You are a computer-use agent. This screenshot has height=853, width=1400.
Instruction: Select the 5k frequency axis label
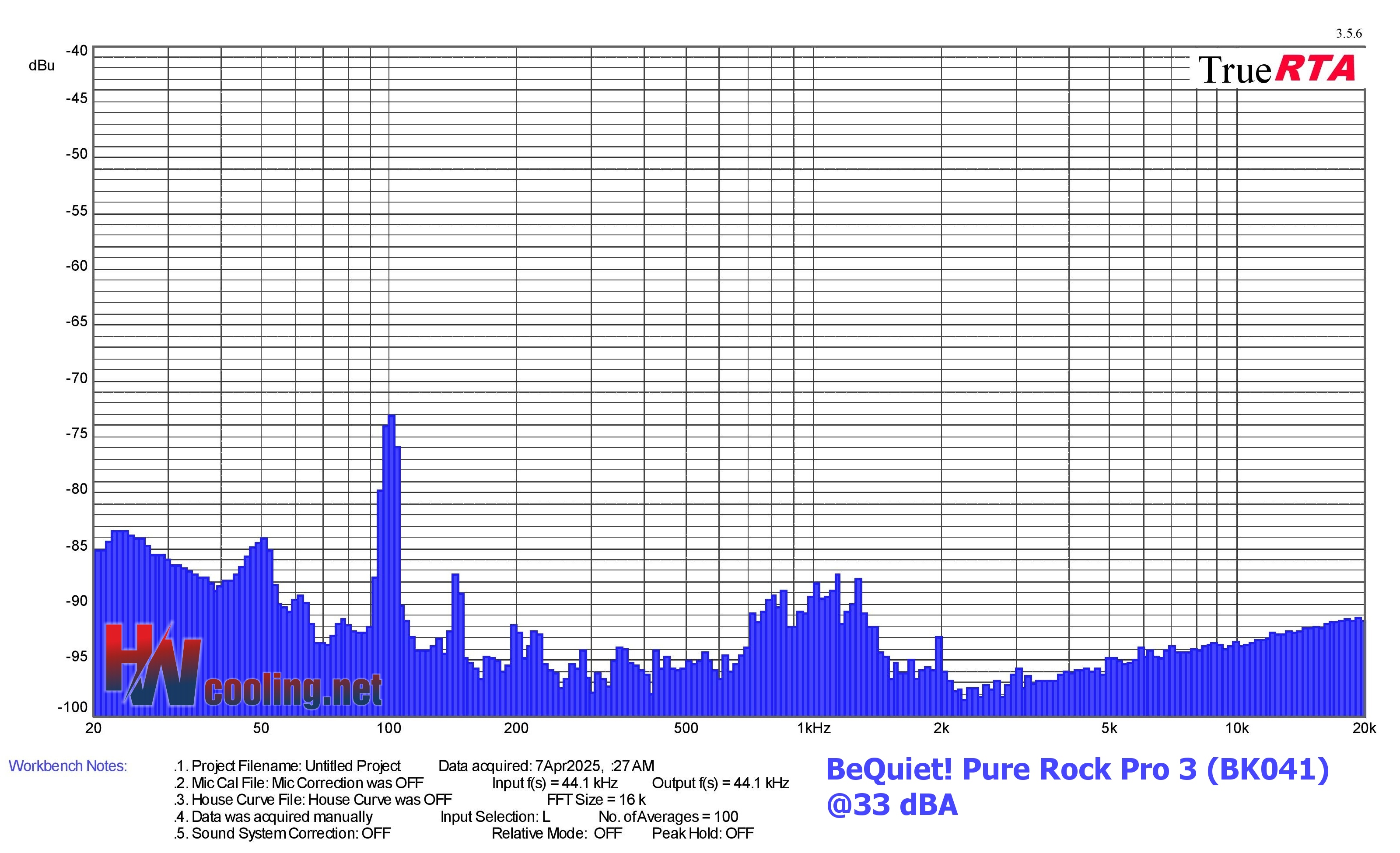tap(1109, 729)
